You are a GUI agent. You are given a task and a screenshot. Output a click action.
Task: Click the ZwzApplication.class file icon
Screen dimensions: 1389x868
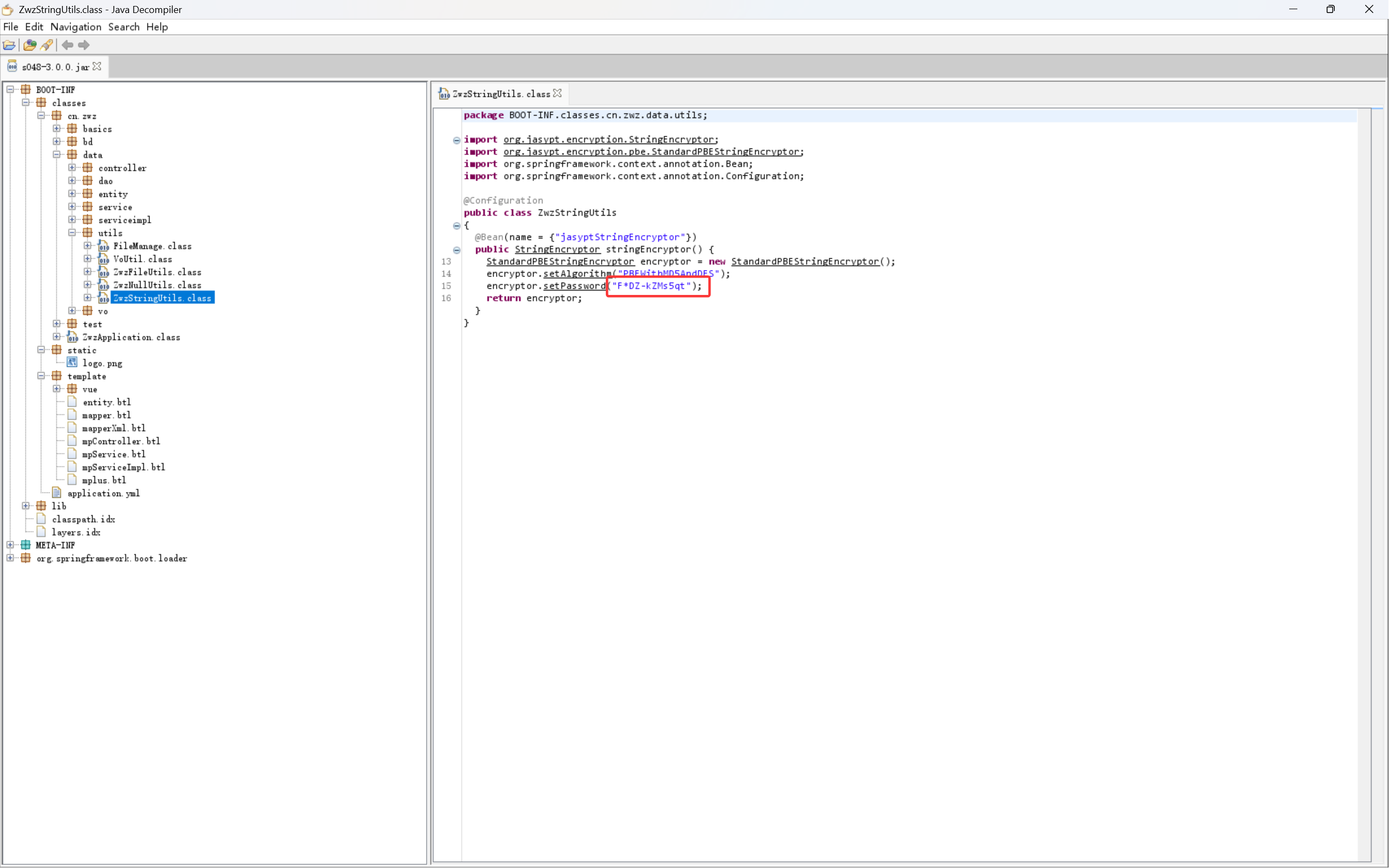tap(72, 337)
